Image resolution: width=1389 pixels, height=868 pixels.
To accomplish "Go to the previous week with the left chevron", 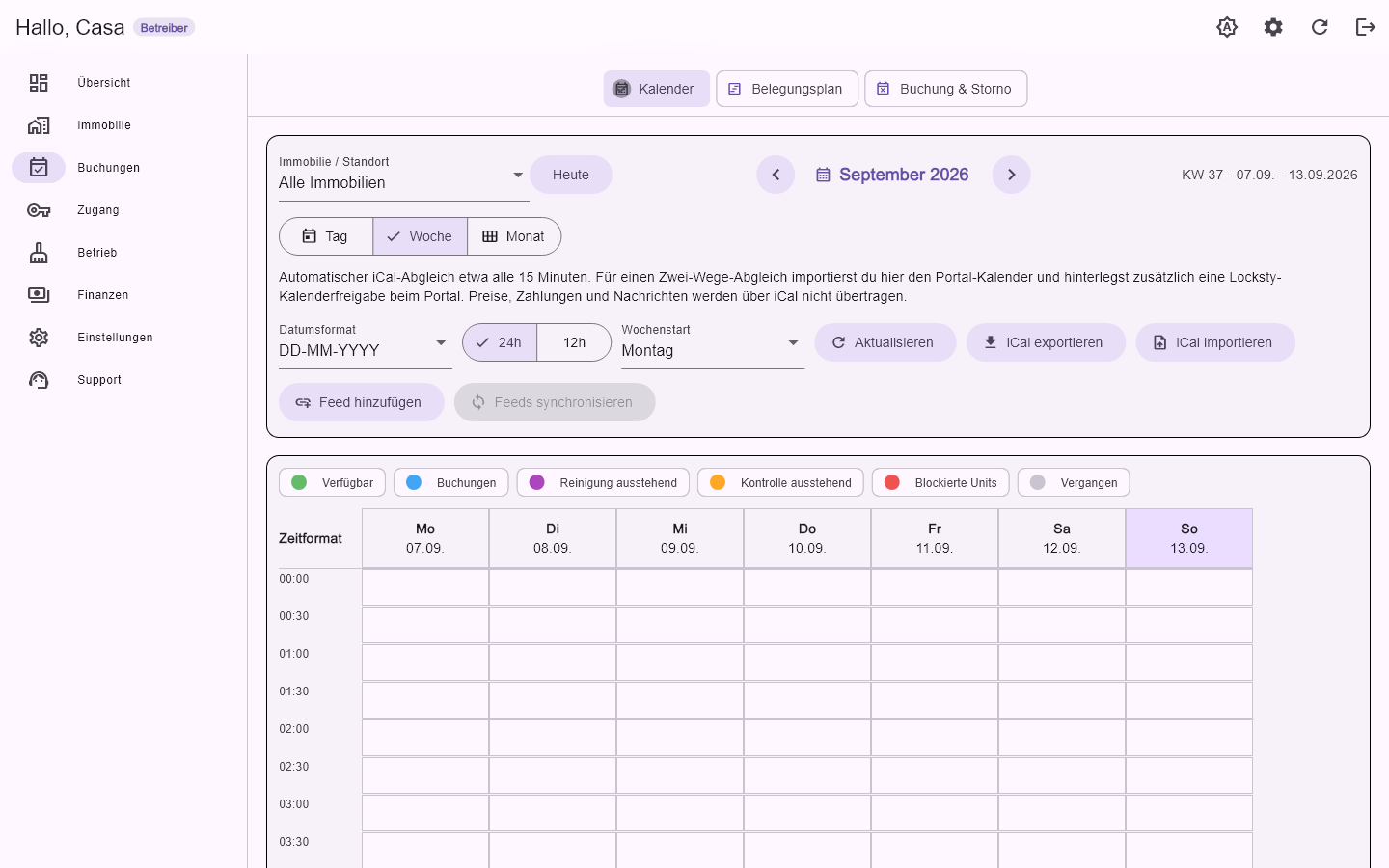I will coord(776,175).
